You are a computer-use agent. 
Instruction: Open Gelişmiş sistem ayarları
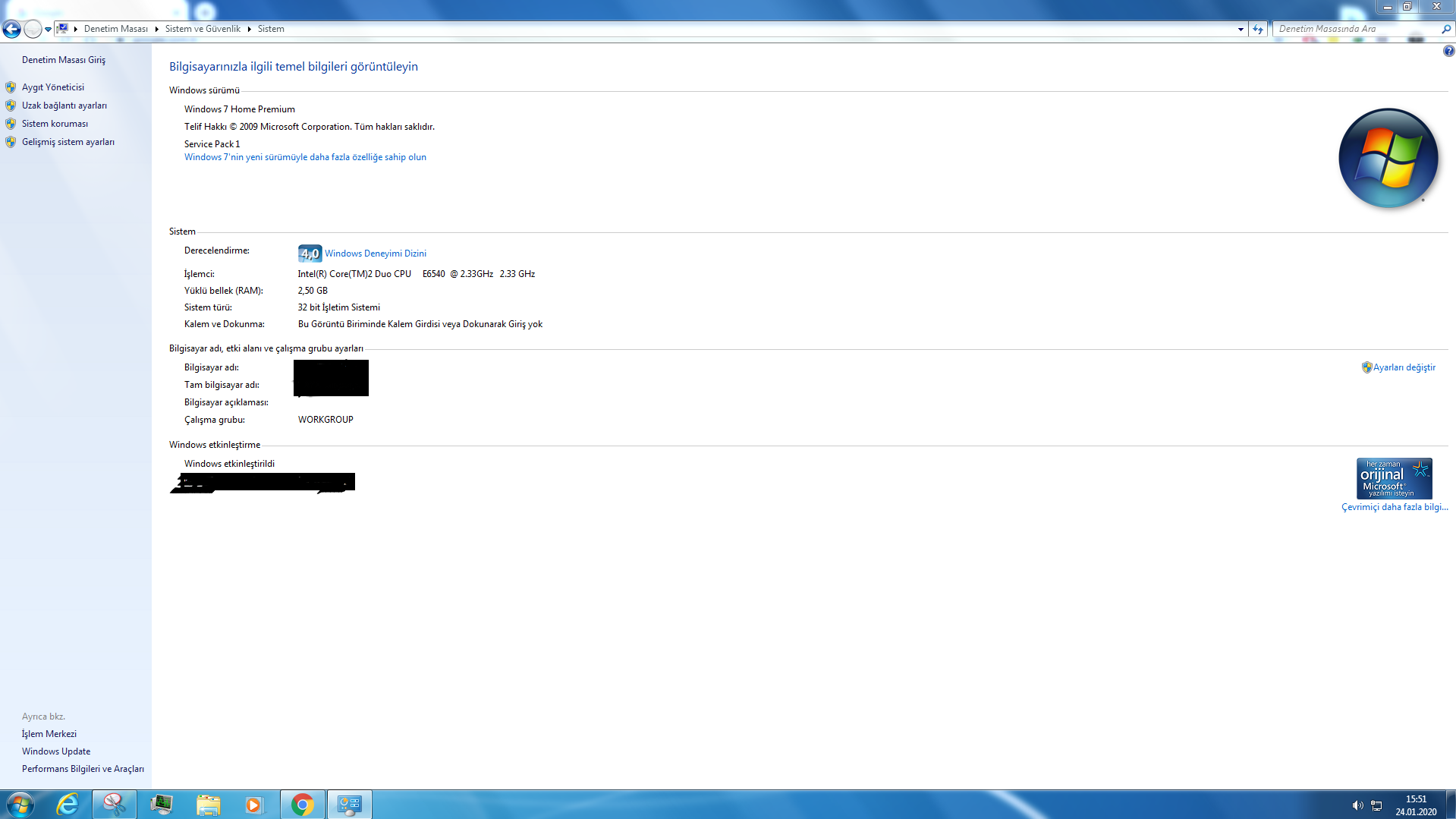click(x=68, y=142)
